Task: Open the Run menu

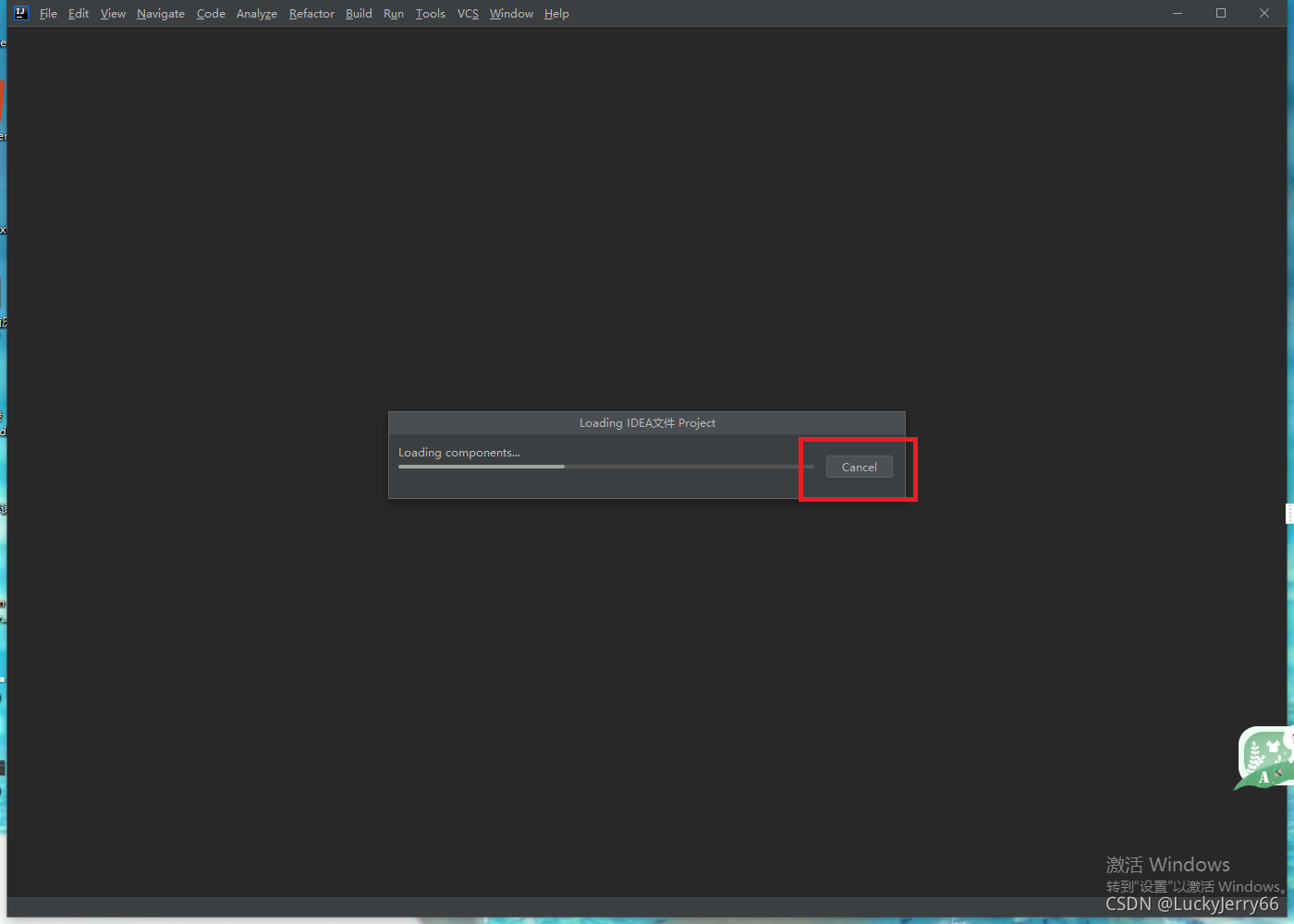Action: pyautogui.click(x=394, y=14)
